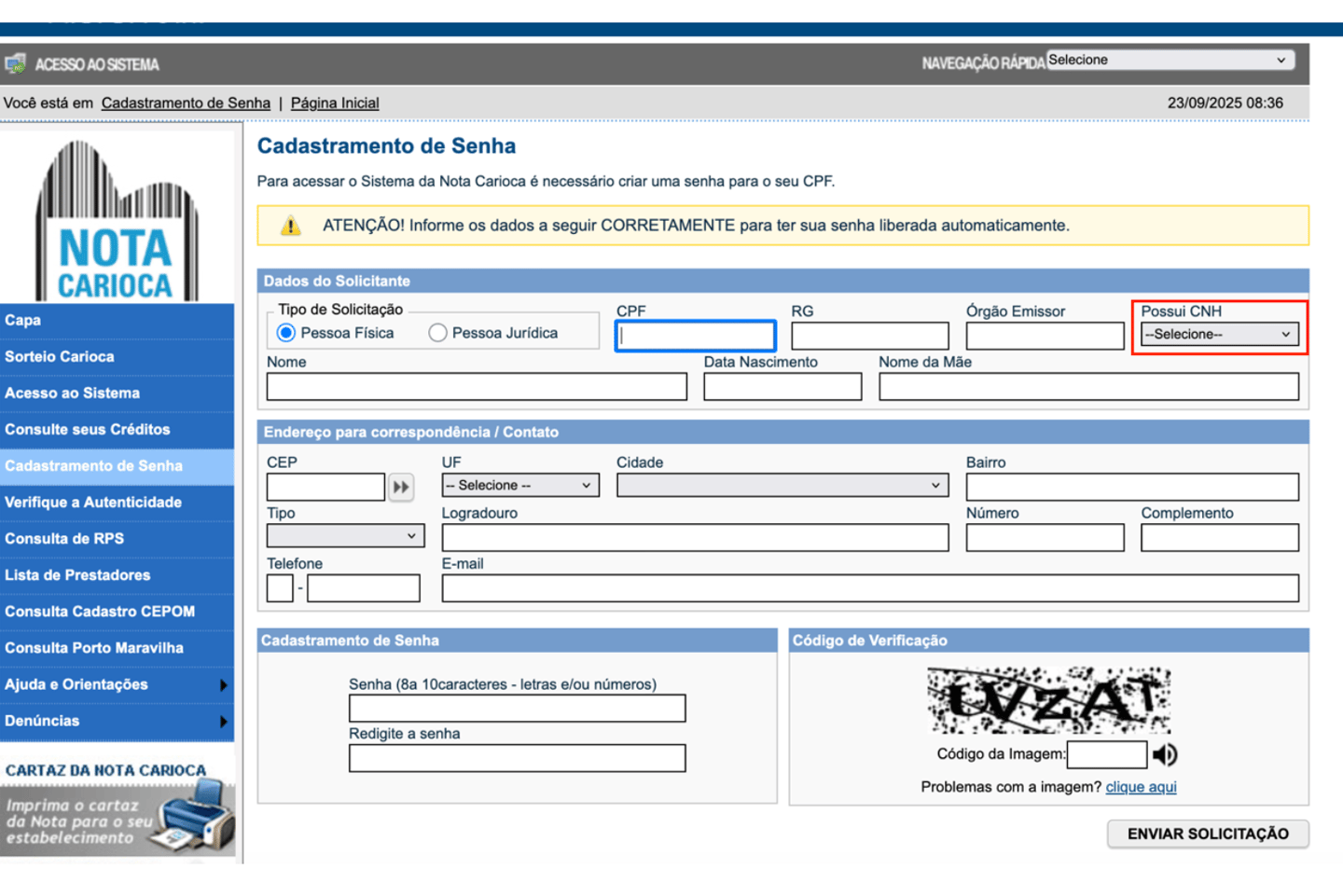Click the Logradouro input field
This screenshot has height=896, width=1343.
pos(695,537)
